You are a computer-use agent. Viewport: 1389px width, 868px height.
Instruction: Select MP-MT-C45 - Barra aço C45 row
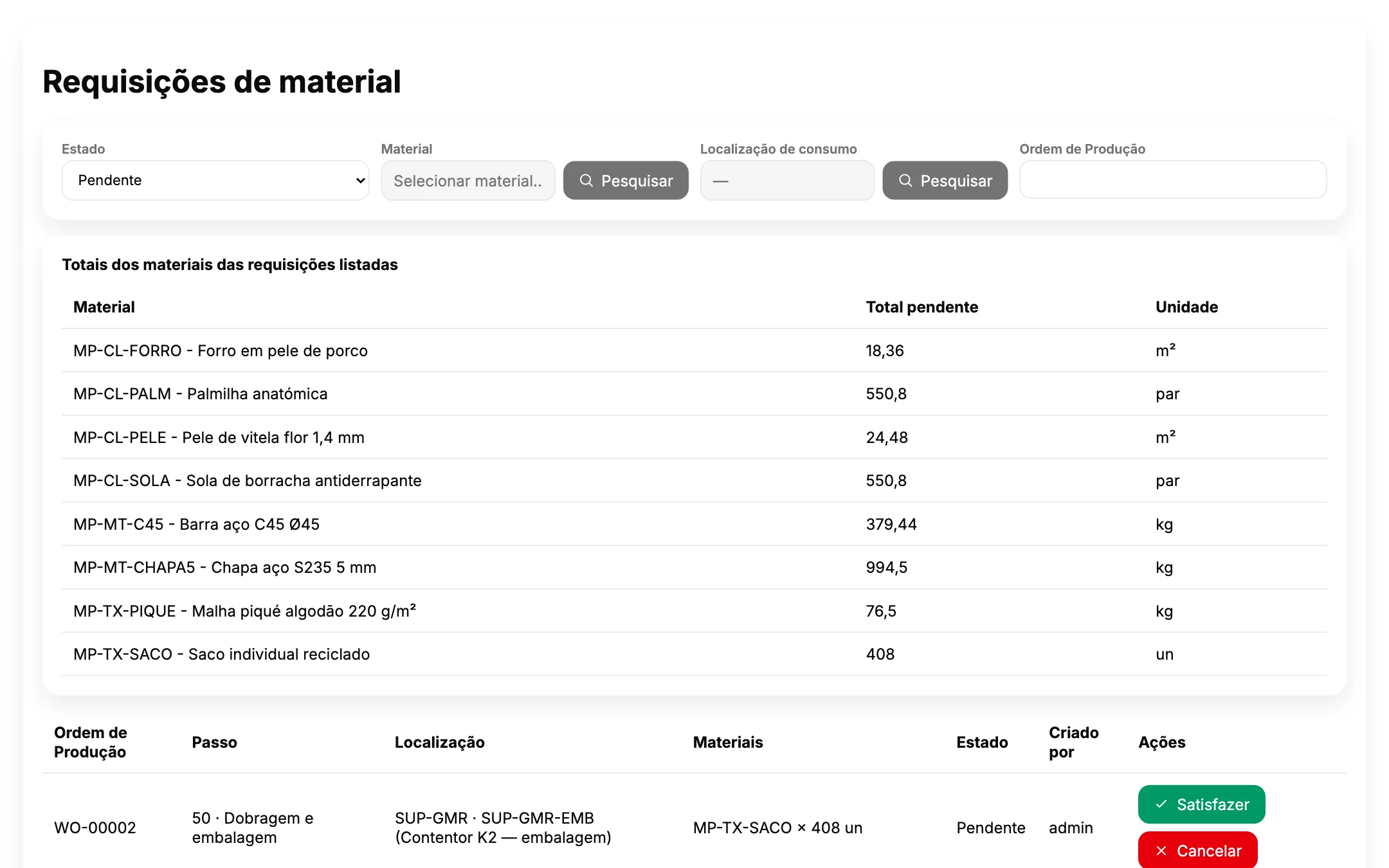694,524
